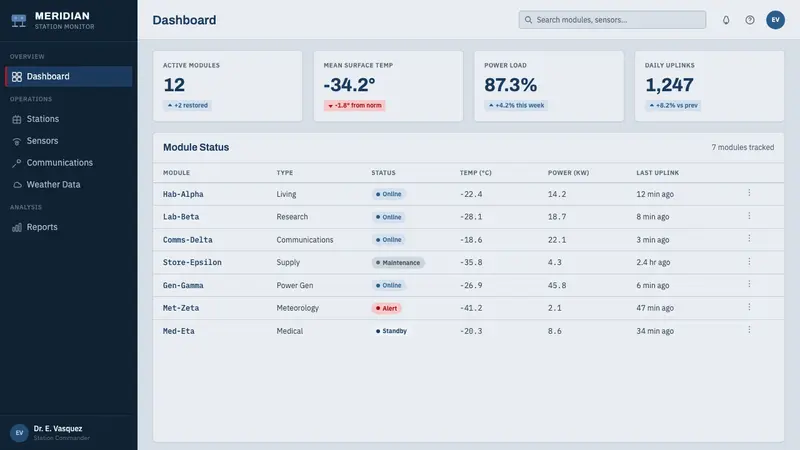Click the Standby status badge
The width and height of the screenshot is (800, 450).
(391, 331)
